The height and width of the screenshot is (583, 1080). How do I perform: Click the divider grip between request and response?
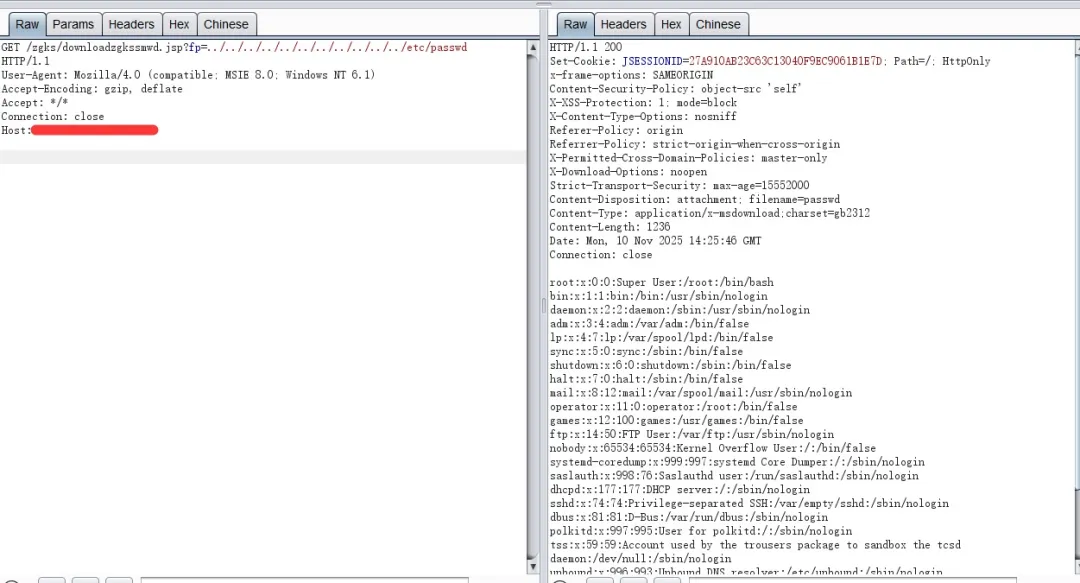544,305
